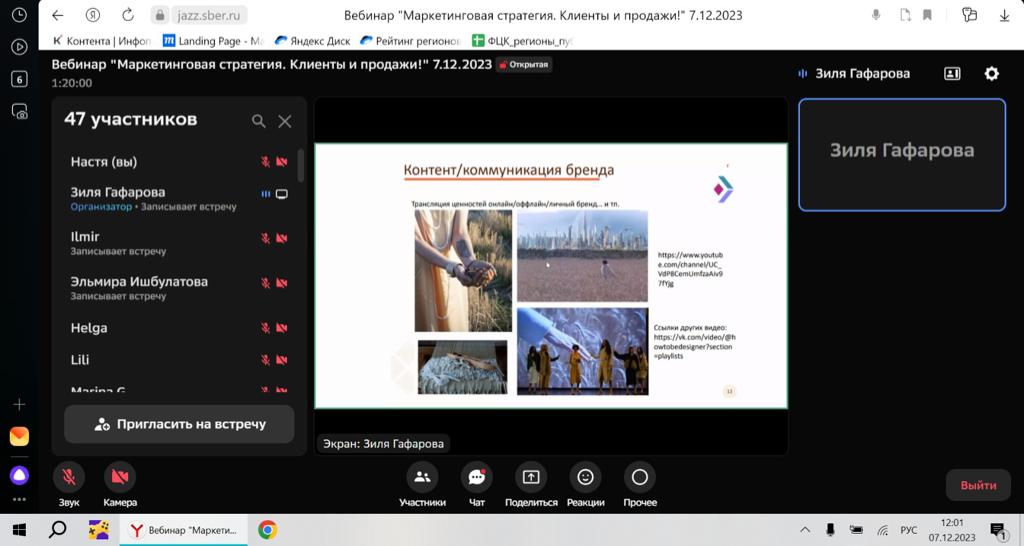
Task: Open the taskbar clock and date
Action: coord(952,530)
